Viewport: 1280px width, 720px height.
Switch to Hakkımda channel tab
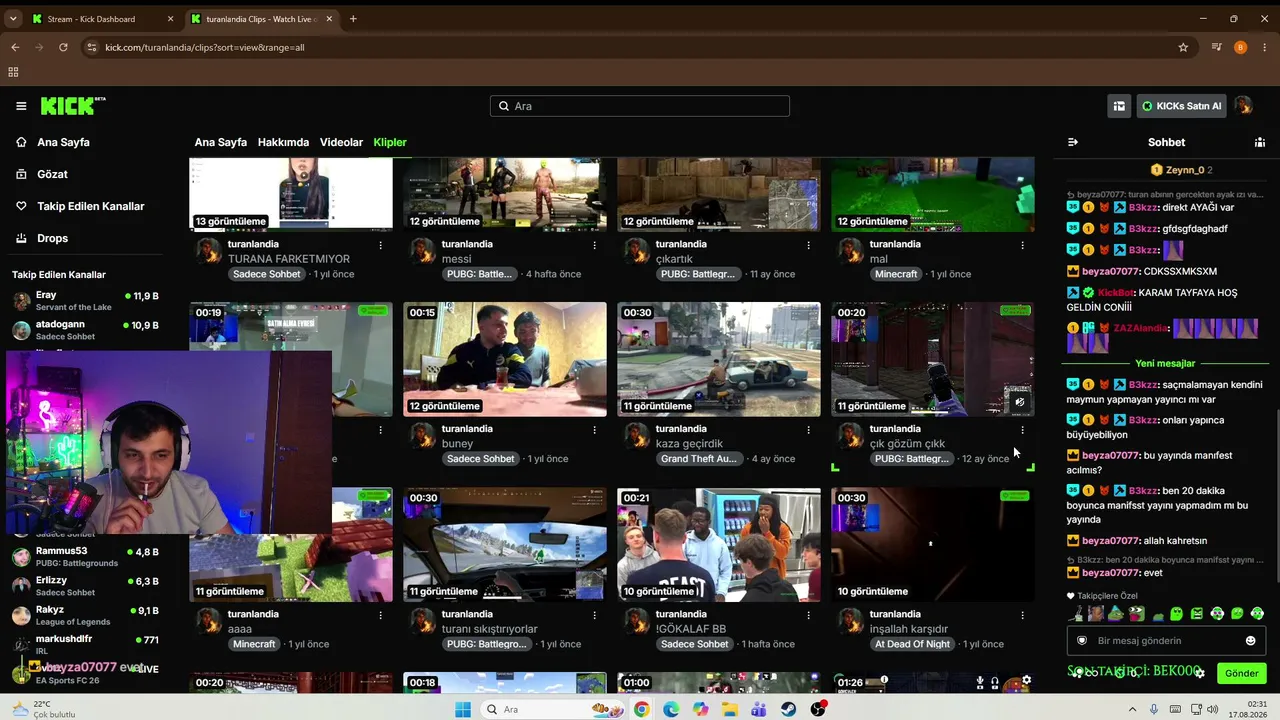tap(283, 142)
